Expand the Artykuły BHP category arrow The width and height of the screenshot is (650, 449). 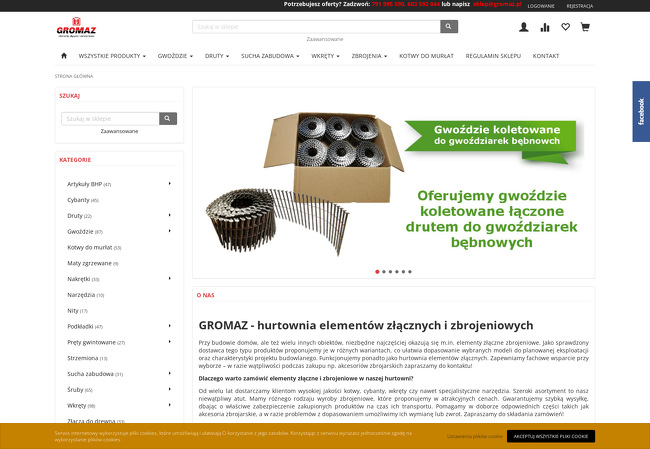point(170,183)
